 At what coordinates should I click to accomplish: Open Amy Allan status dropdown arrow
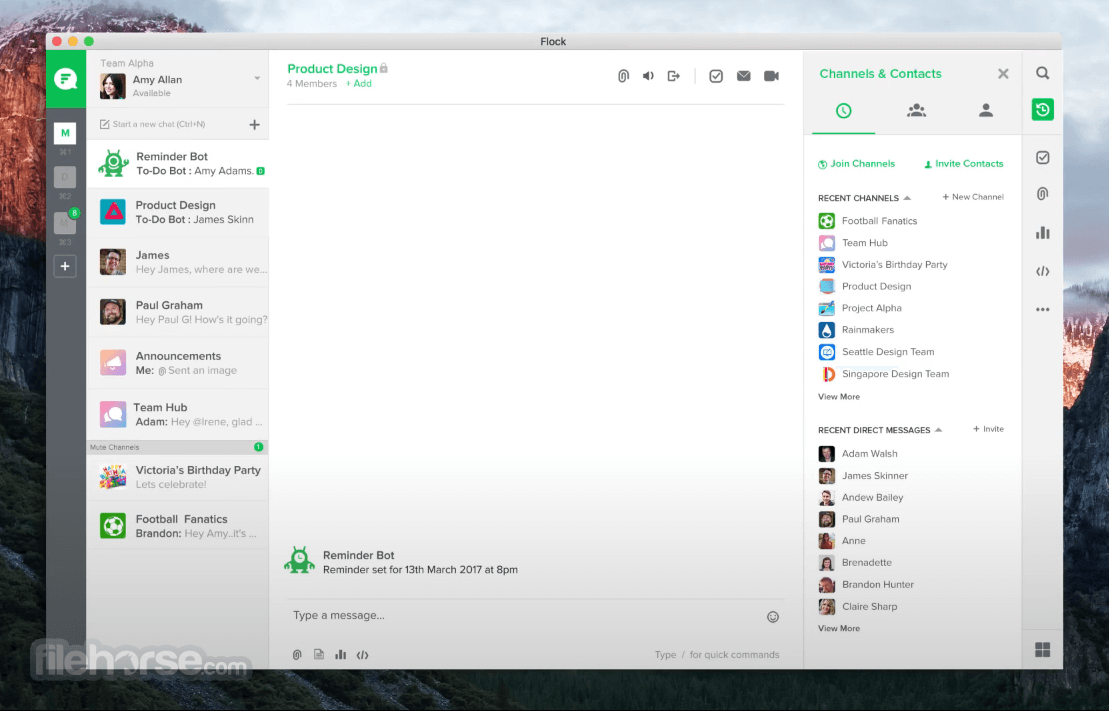coord(257,79)
